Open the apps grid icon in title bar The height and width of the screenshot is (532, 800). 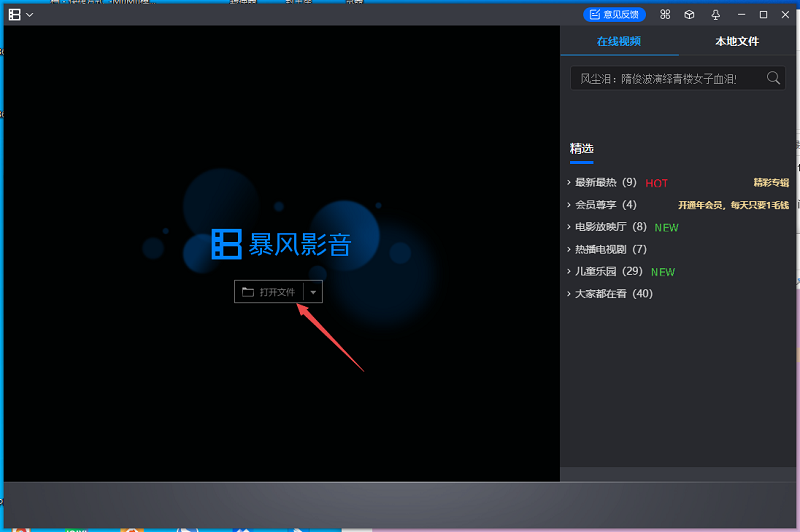coord(665,14)
